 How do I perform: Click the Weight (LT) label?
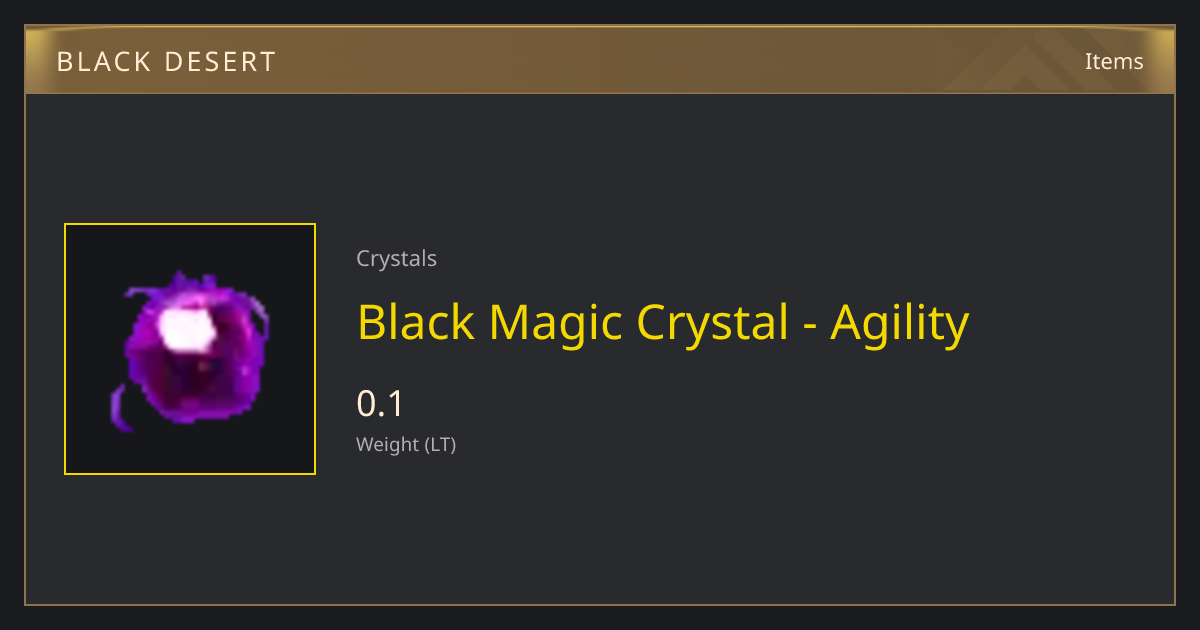click(x=406, y=445)
